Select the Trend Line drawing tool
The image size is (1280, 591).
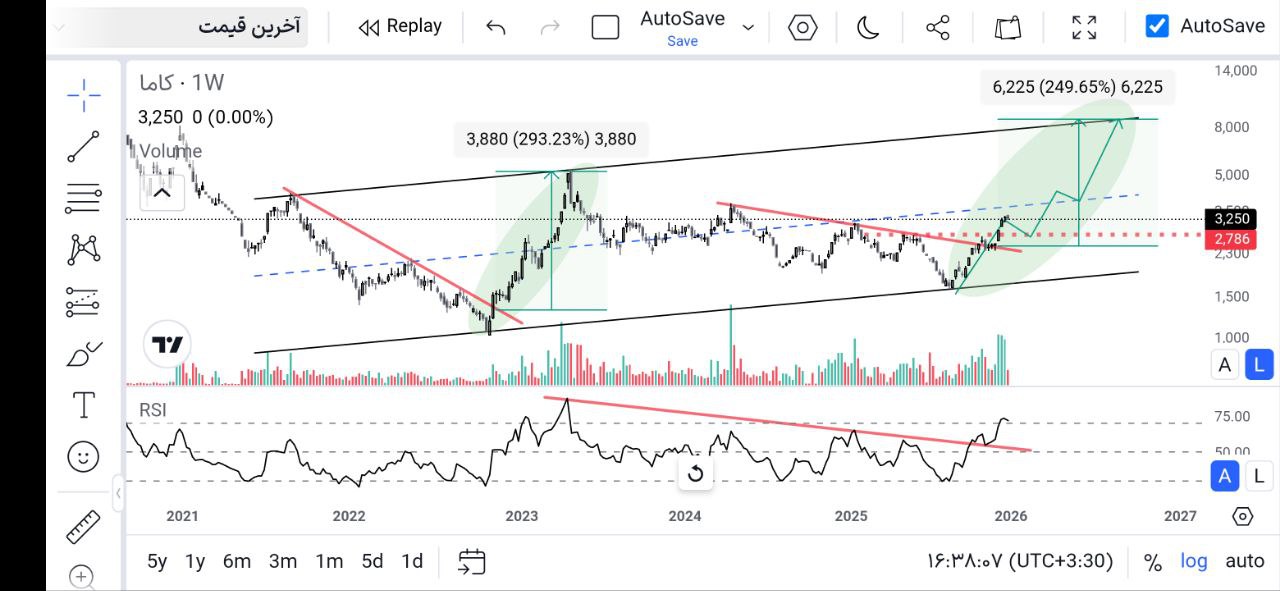[x=83, y=147]
